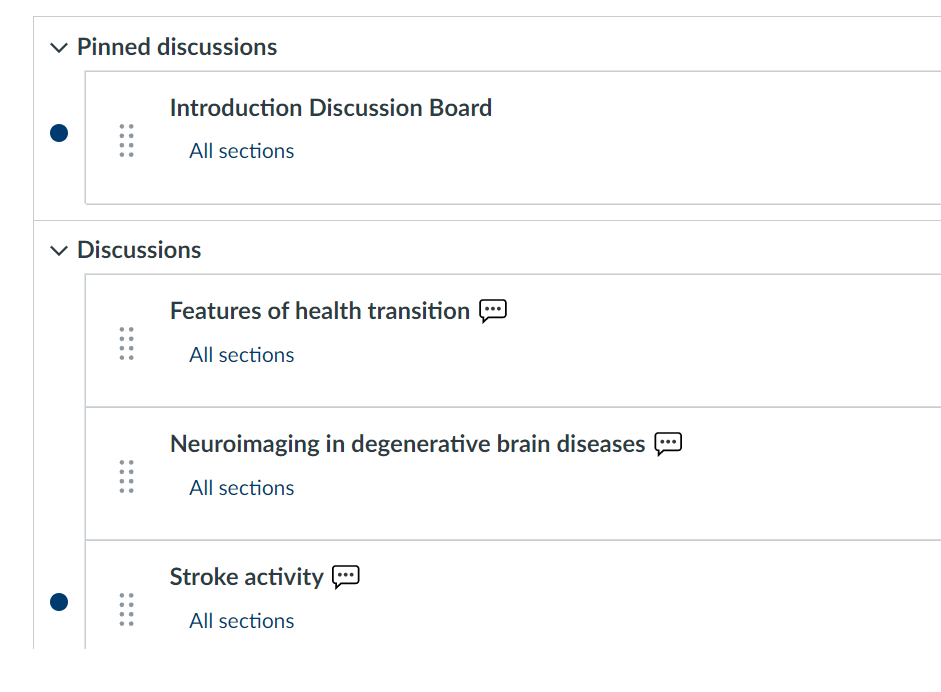Open the Stroke activity discussion
Screen dimensions: 941x692
click(x=246, y=577)
